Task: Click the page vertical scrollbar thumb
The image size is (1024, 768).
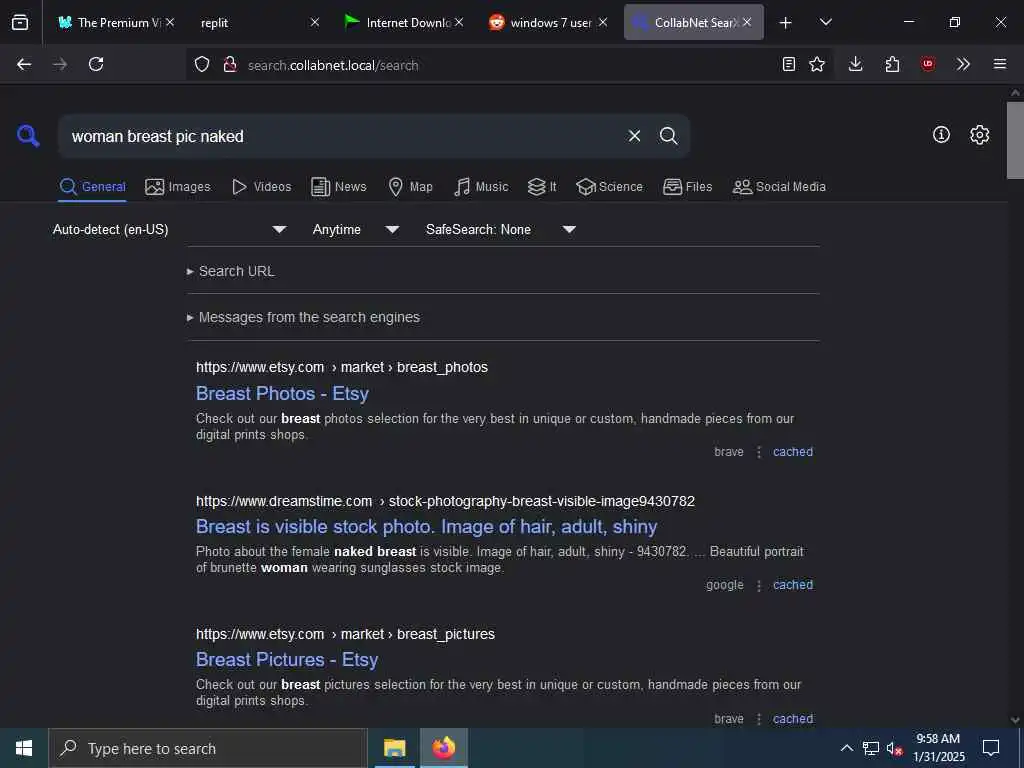Action: 1015,140
